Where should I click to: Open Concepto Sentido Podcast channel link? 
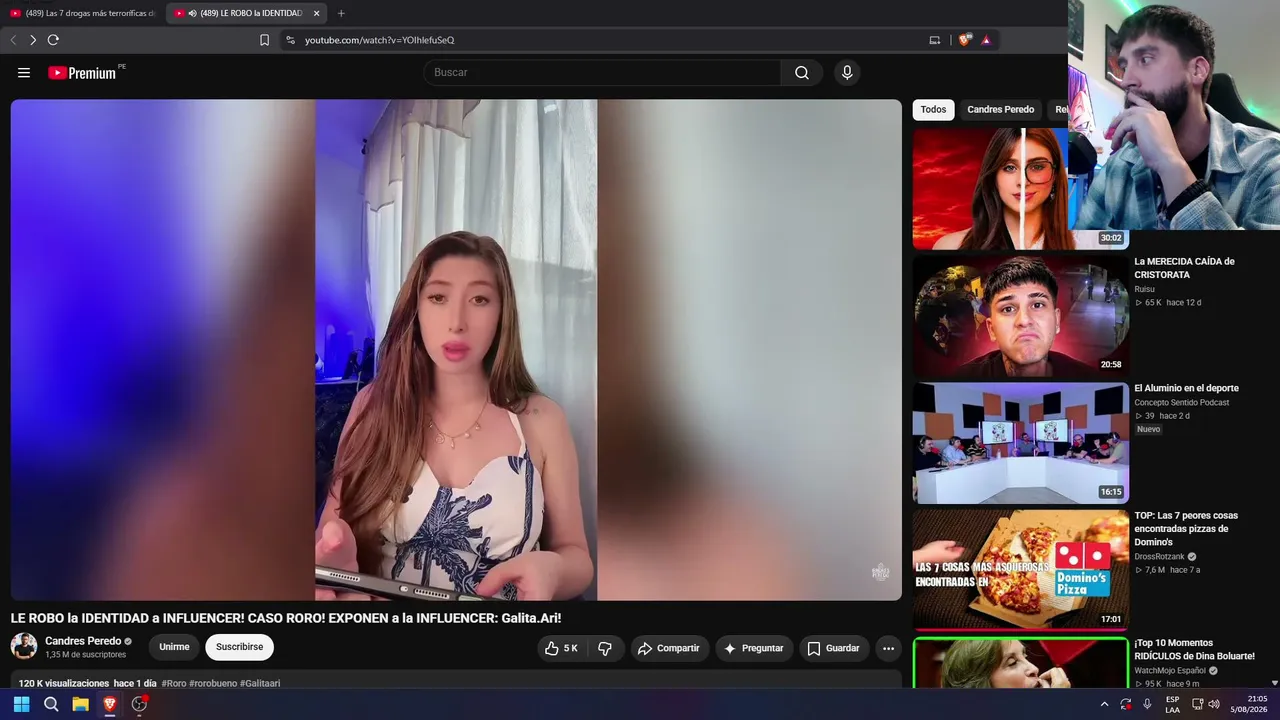click(1182, 403)
